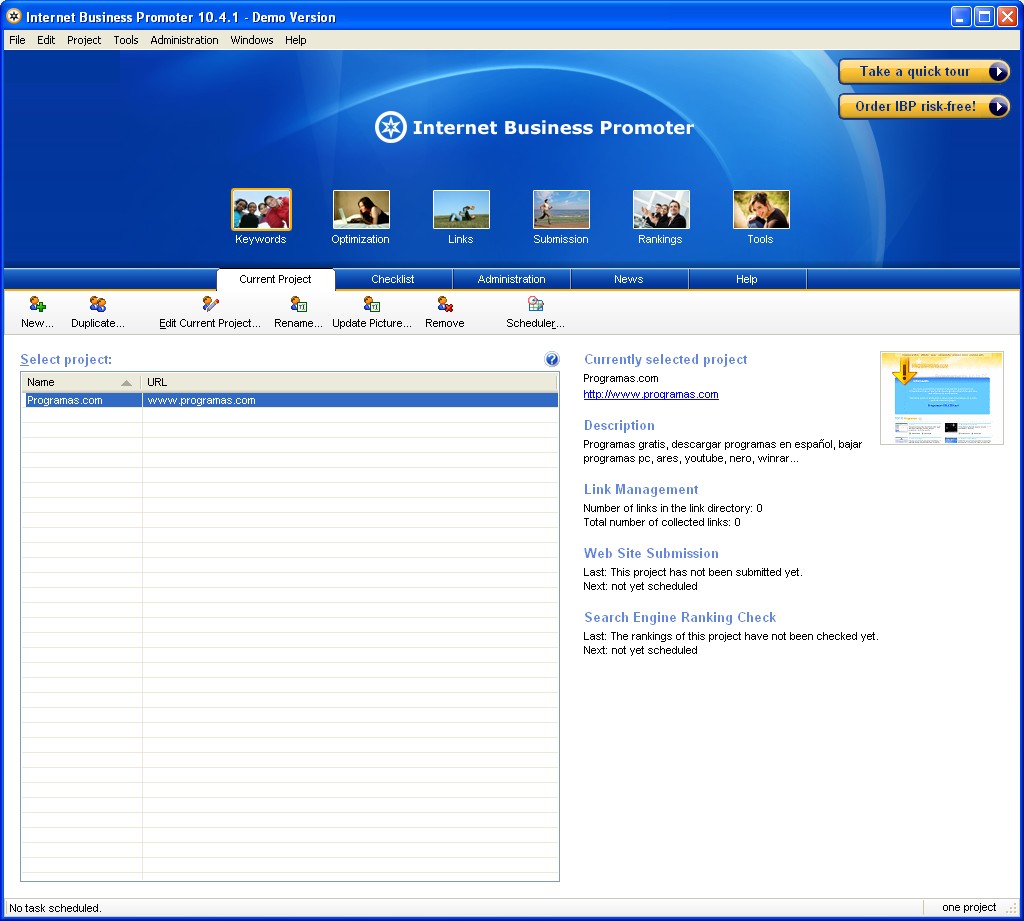Open the Optimization module icon

coord(361,209)
